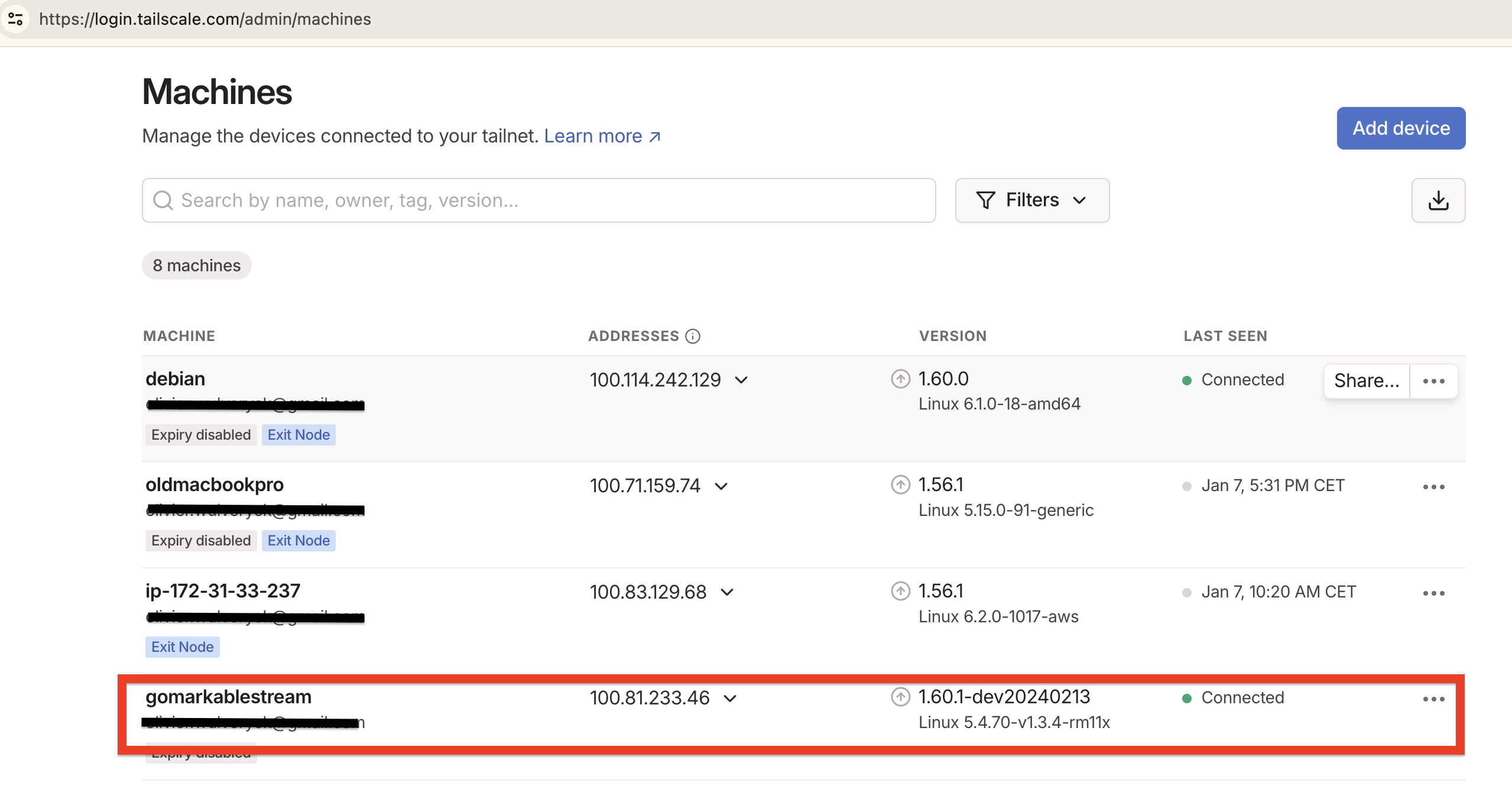Click Expiry disabled badge under oldmacbookpro
The width and height of the screenshot is (1512, 786).
pos(201,541)
